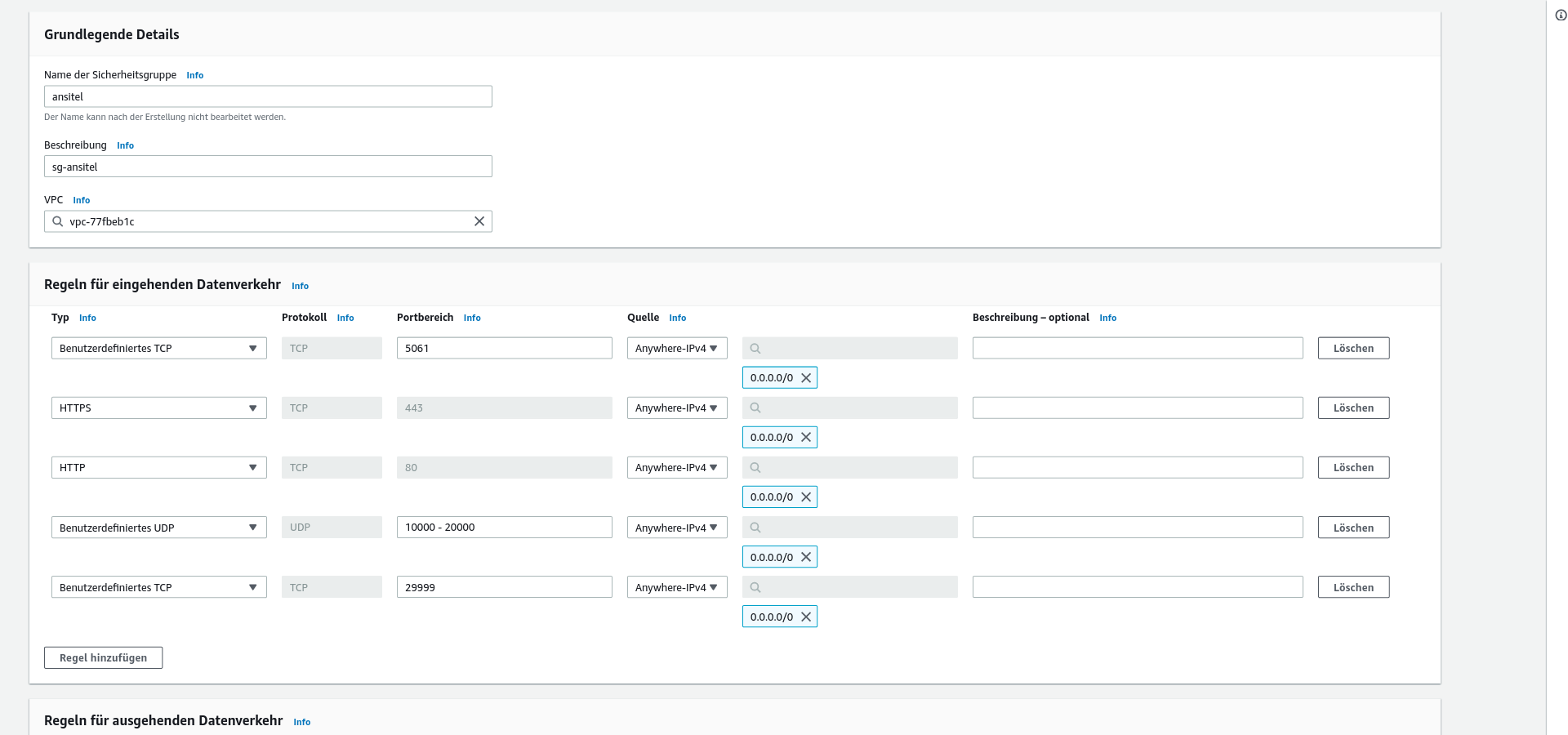Image resolution: width=1568 pixels, height=735 pixels.
Task: Open the info panel icon at top right
Action: coord(1561,15)
